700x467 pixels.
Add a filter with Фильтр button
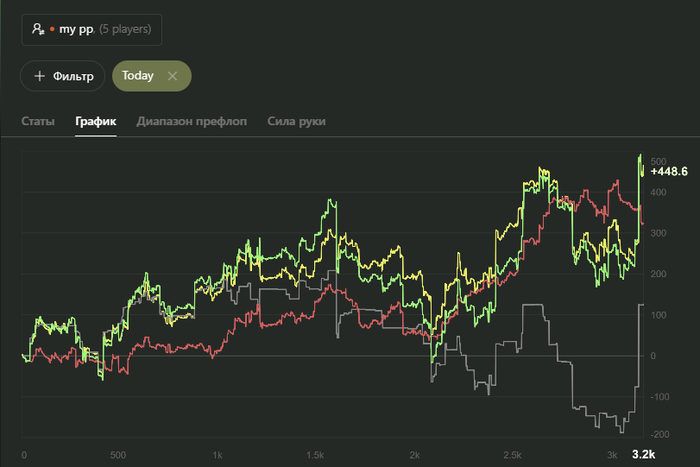coord(63,76)
